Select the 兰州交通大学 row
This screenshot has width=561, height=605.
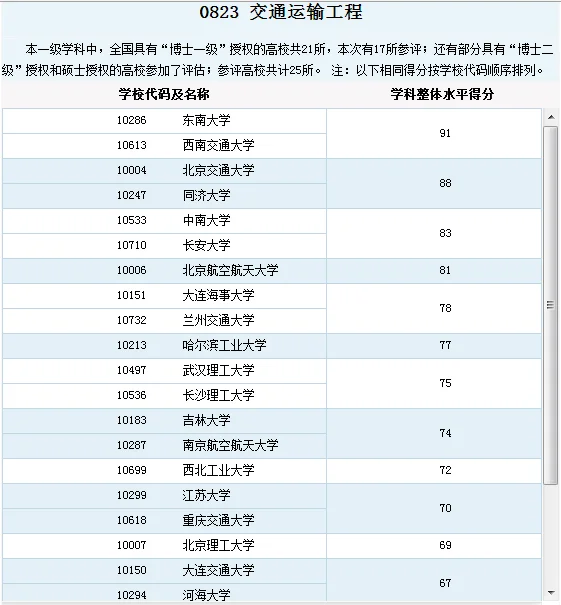[x=164, y=321]
